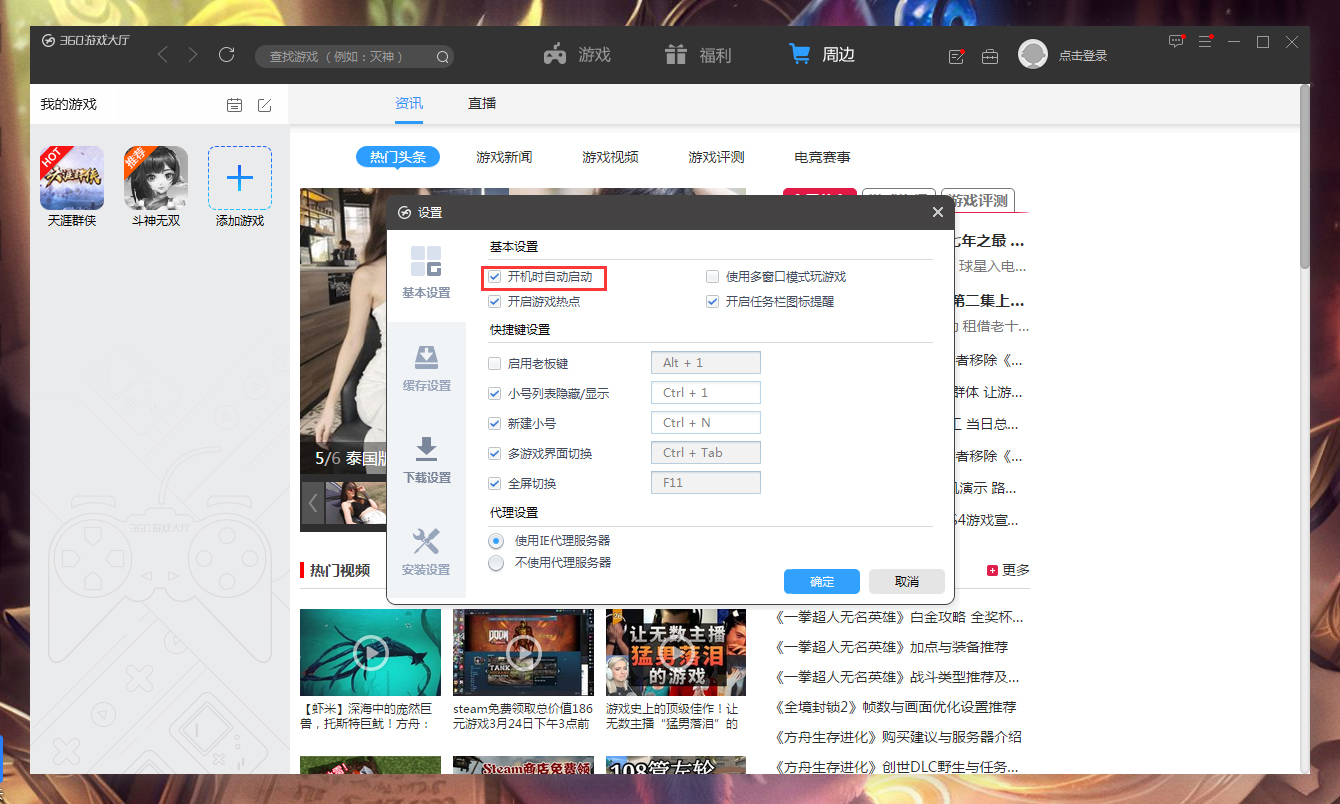Image resolution: width=1340 pixels, height=804 pixels.
Task: Enable 使用多窗口模式玩游戏 checkbox
Action: pyautogui.click(x=712, y=276)
